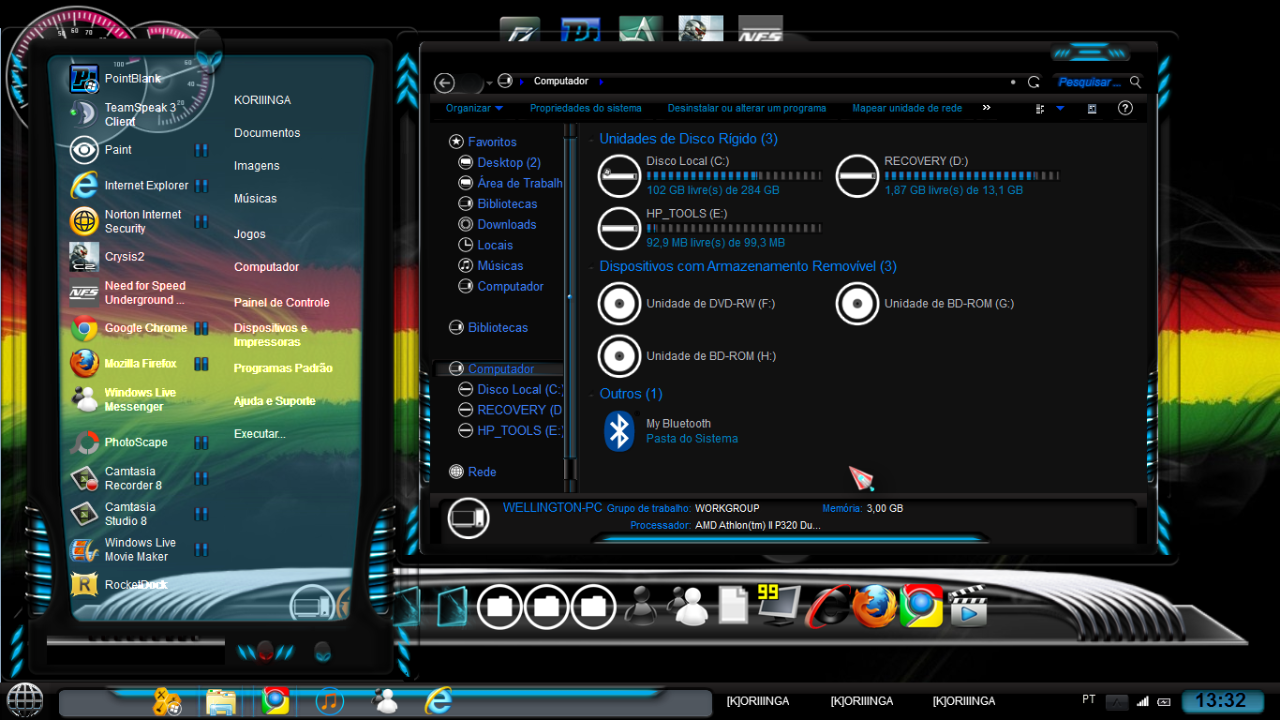This screenshot has width=1280, height=720.
Task: Open Unidade de DVD-RW (F:) drive
Action: 619,304
